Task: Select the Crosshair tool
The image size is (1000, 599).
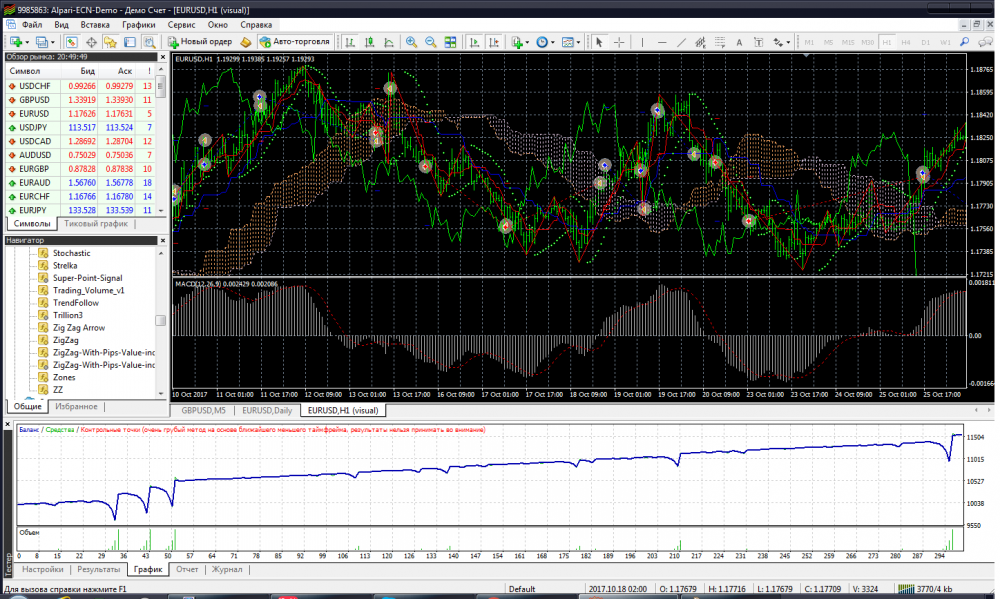Action: 619,42
